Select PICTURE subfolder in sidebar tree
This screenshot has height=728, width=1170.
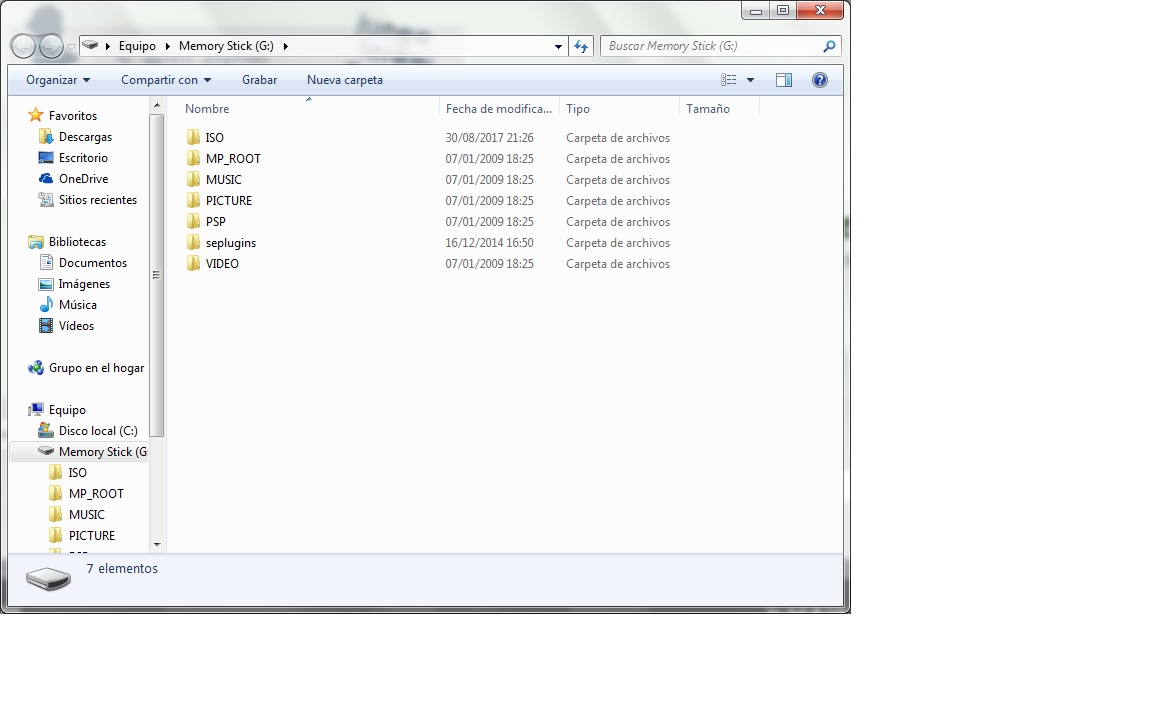coord(92,535)
